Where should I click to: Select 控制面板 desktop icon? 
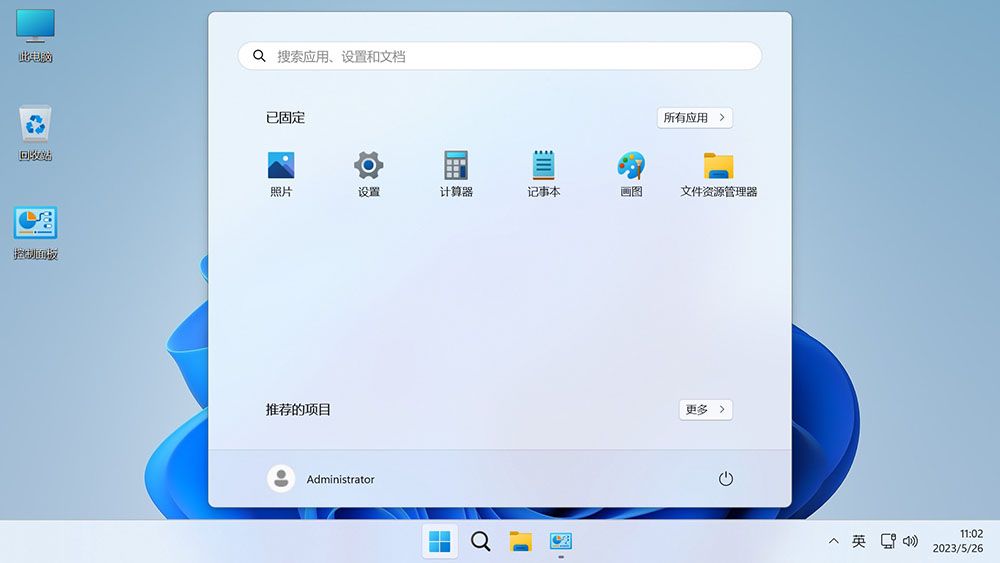pos(36,233)
